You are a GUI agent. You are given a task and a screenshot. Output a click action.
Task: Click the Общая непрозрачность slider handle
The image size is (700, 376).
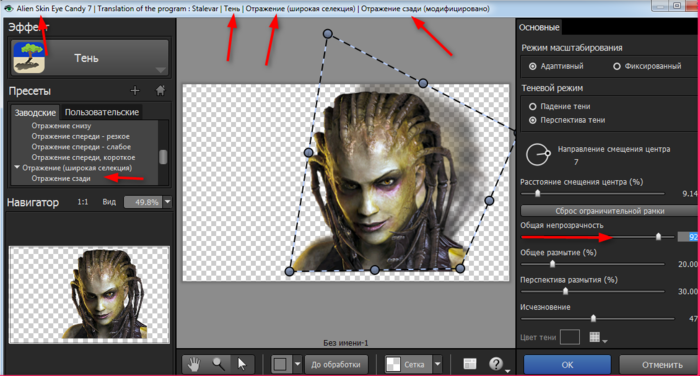(x=658, y=237)
